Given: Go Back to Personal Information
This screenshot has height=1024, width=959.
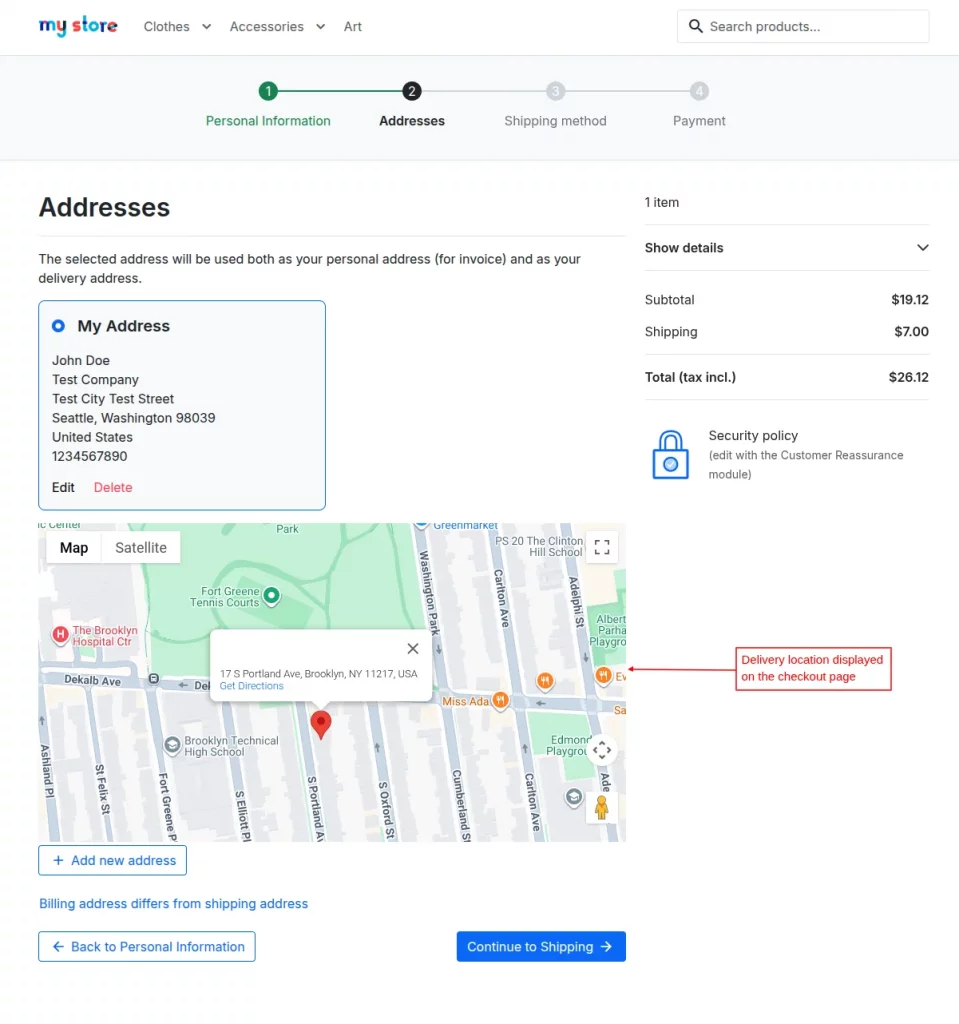Looking at the screenshot, I should 147,947.
